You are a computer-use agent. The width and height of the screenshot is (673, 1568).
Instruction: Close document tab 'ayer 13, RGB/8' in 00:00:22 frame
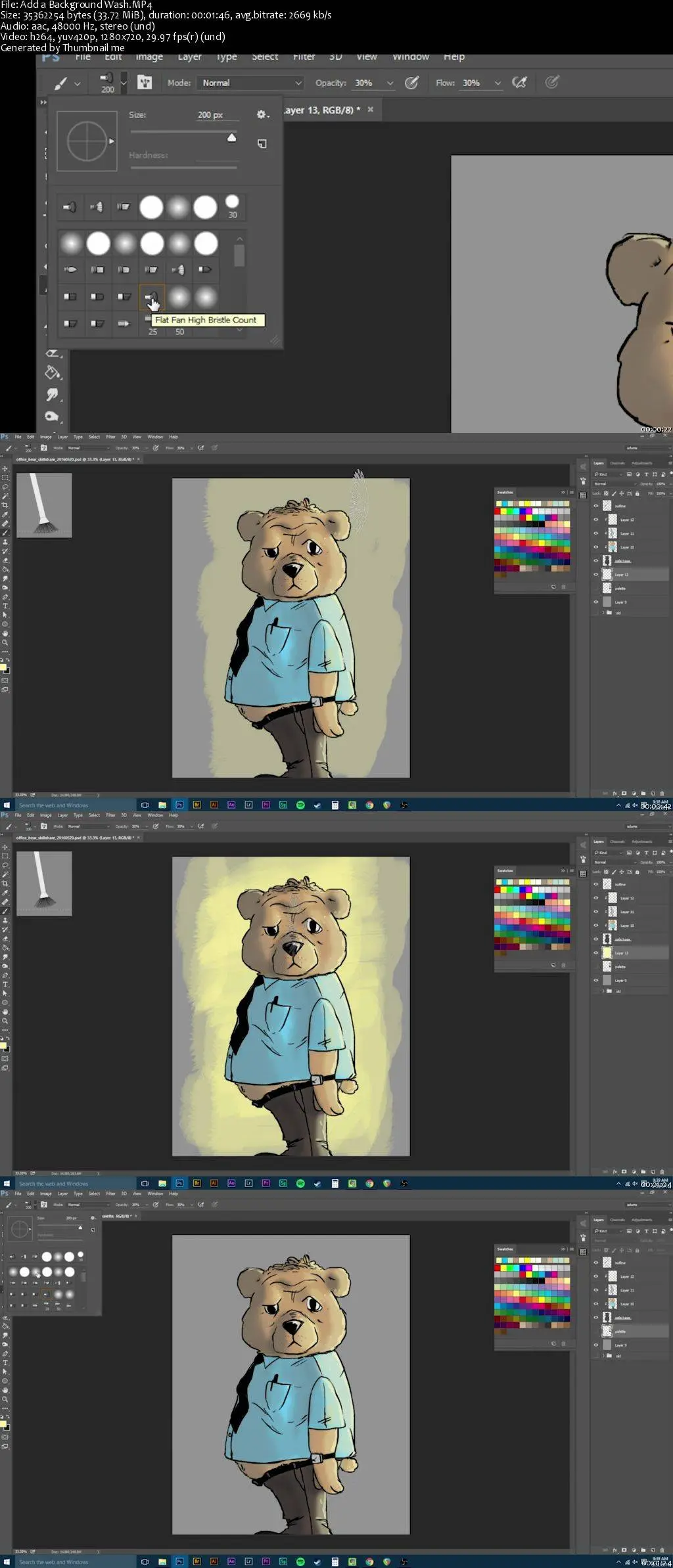(371, 110)
